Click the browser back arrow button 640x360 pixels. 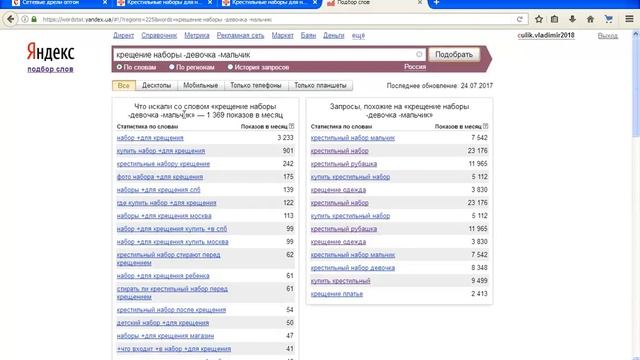11,19
